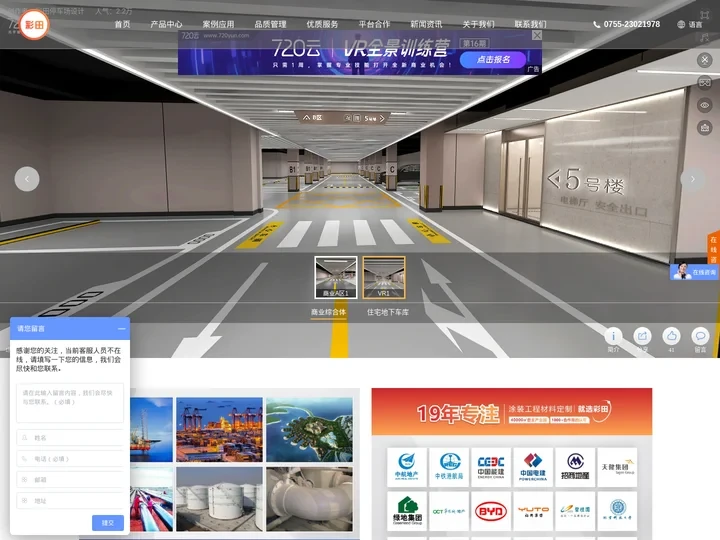Open the white pipe elbow photo
The height and width of the screenshot is (540, 720).
click(x=309, y=499)
